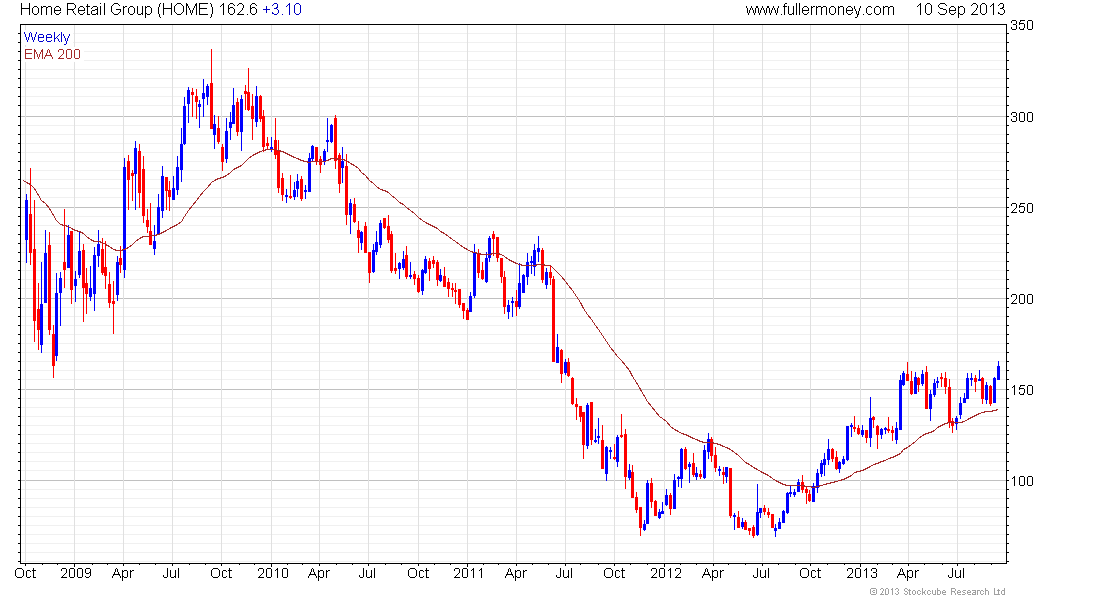Click the +3.10 price change value
The image size is (1100, 600).
(282, 10)
